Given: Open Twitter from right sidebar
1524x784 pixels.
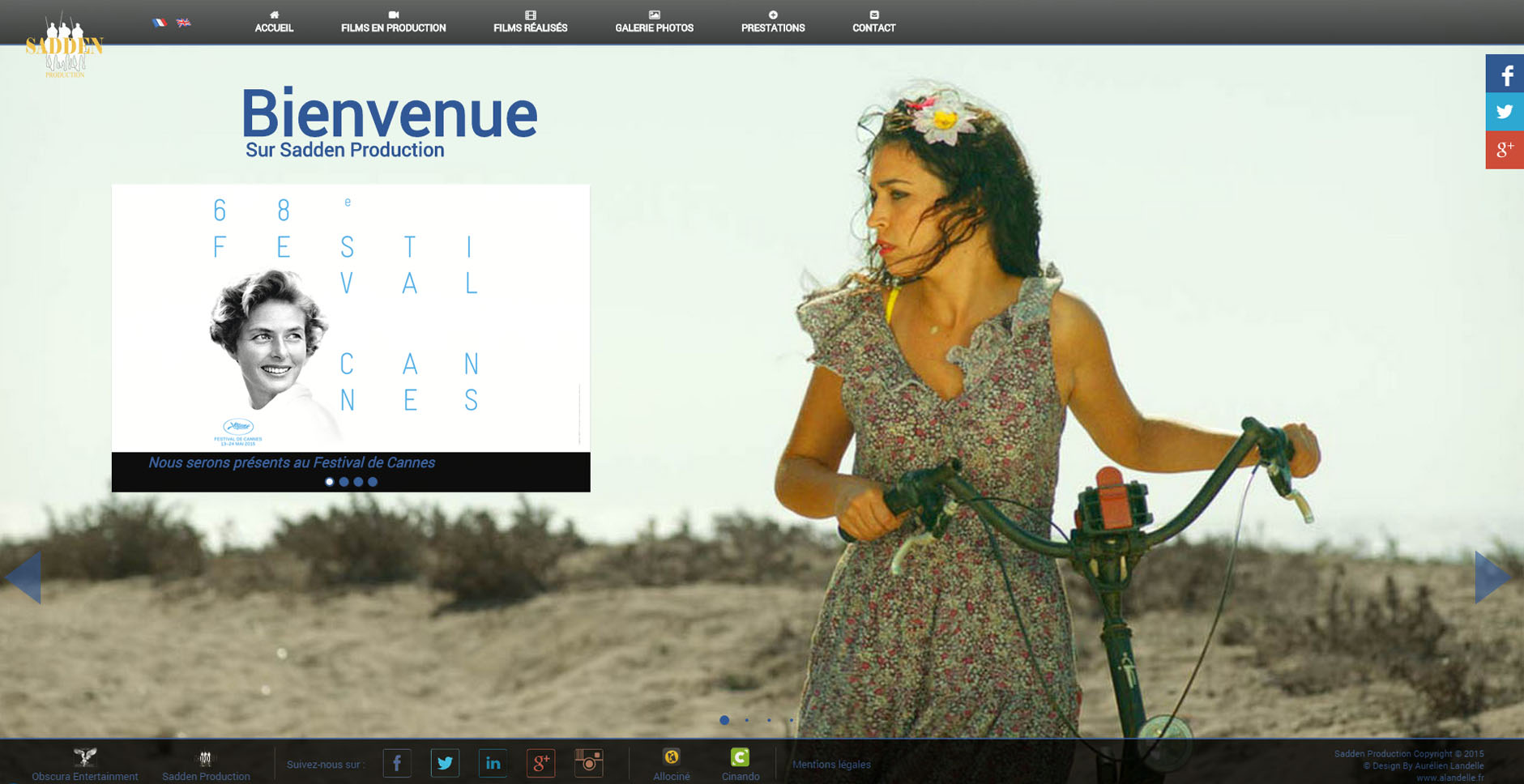Looking at the screenshot, I should [1505, 112].
